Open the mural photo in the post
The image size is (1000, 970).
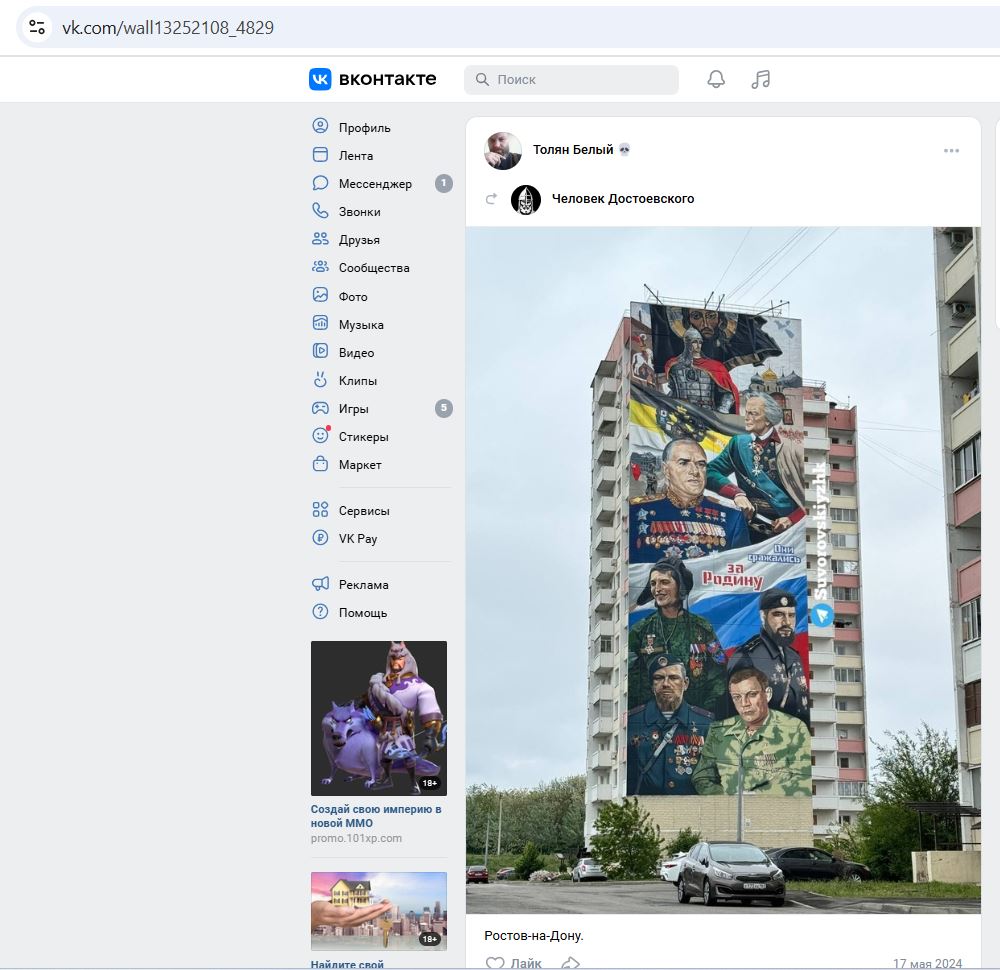(723, 570)
